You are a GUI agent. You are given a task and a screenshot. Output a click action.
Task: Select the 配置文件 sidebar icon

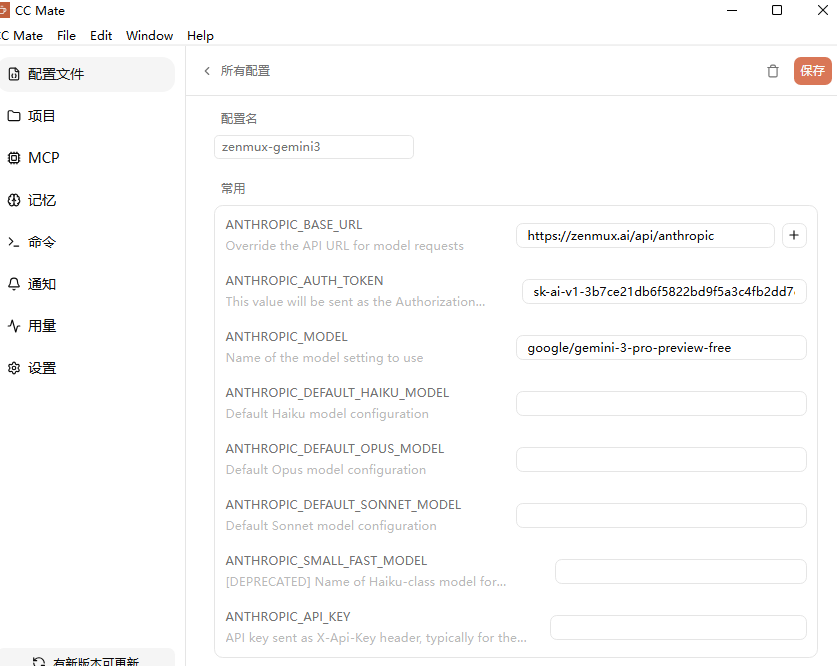[14, 73]
